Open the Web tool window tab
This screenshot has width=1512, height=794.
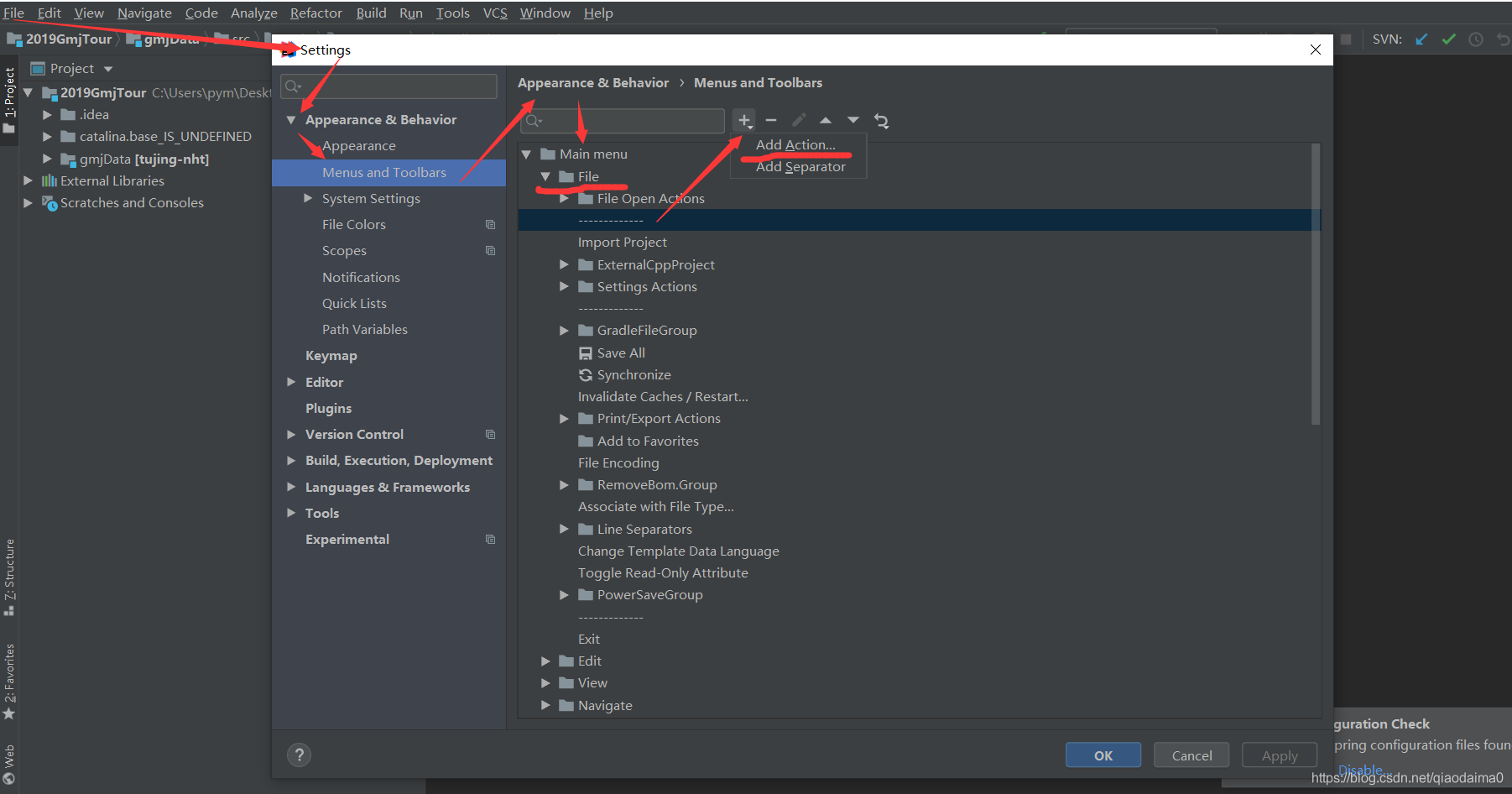[9, 765]
